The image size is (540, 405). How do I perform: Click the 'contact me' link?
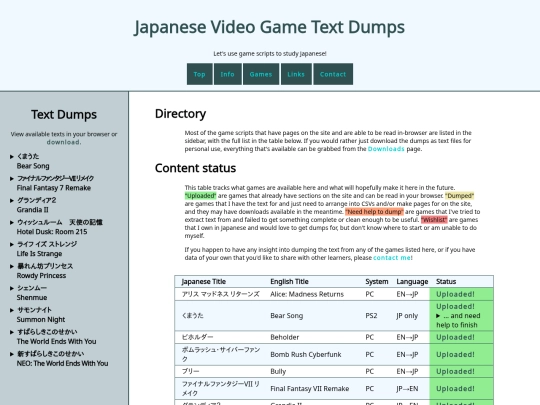[392, 258]
